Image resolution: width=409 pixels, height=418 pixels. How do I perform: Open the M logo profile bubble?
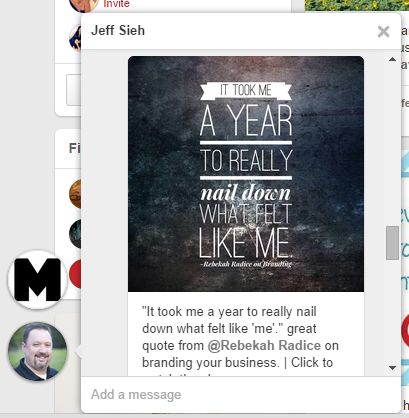37,279
